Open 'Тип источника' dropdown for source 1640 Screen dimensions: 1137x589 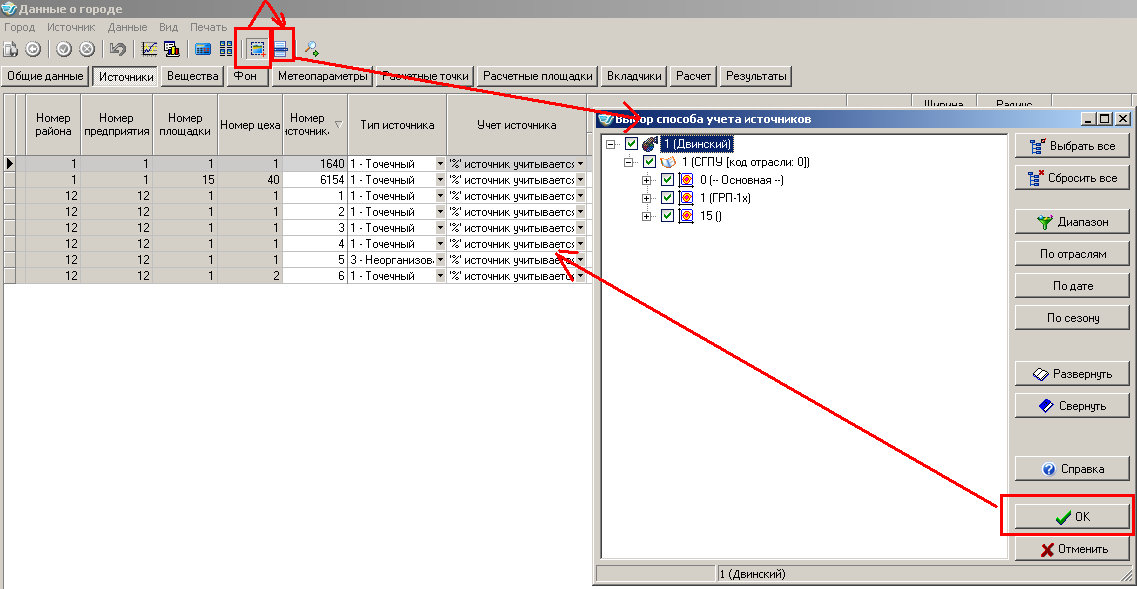click(x=439, y=164)
